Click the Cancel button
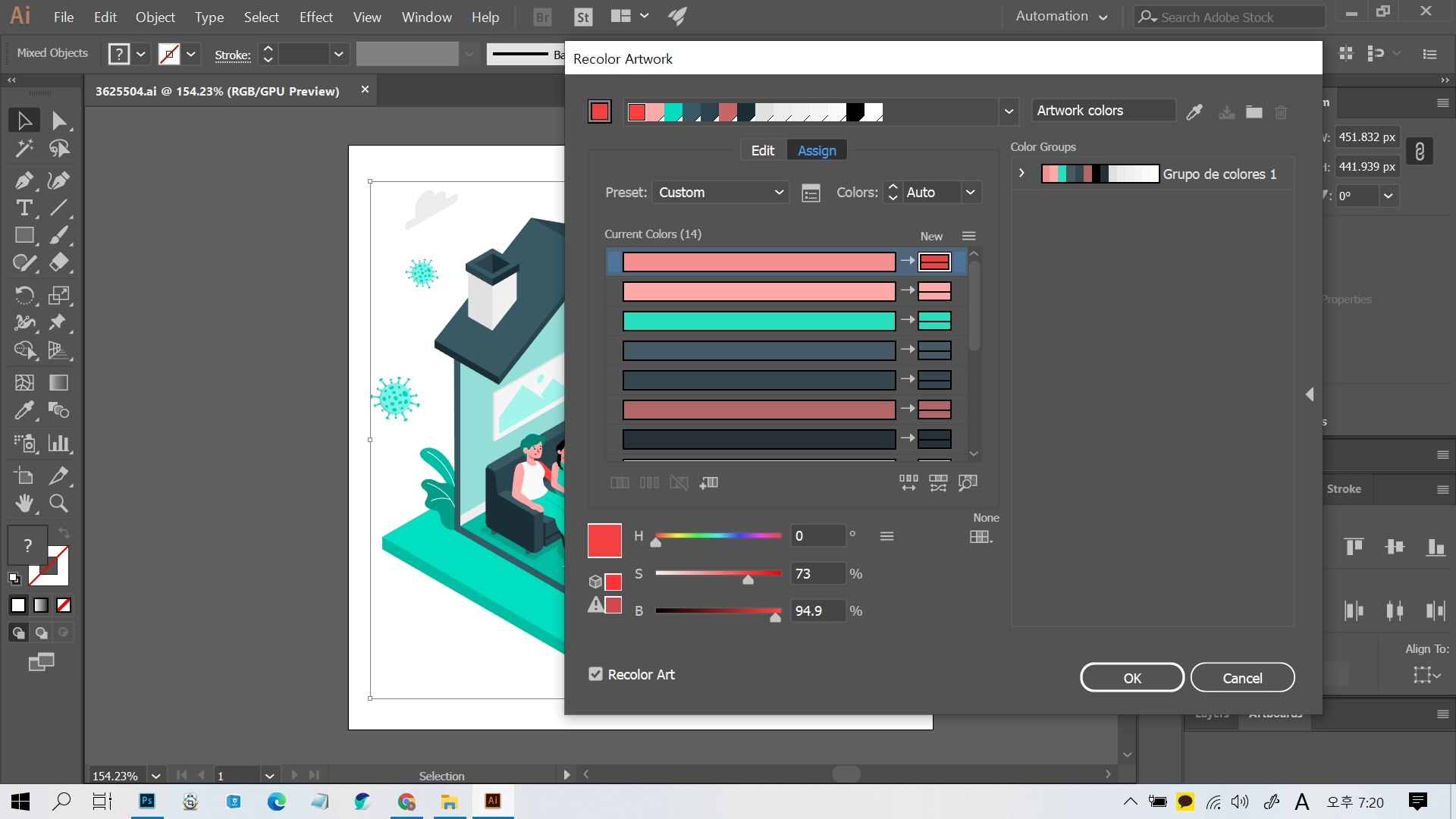This screenshot has width=1456, height=819. coord(1241,678)
